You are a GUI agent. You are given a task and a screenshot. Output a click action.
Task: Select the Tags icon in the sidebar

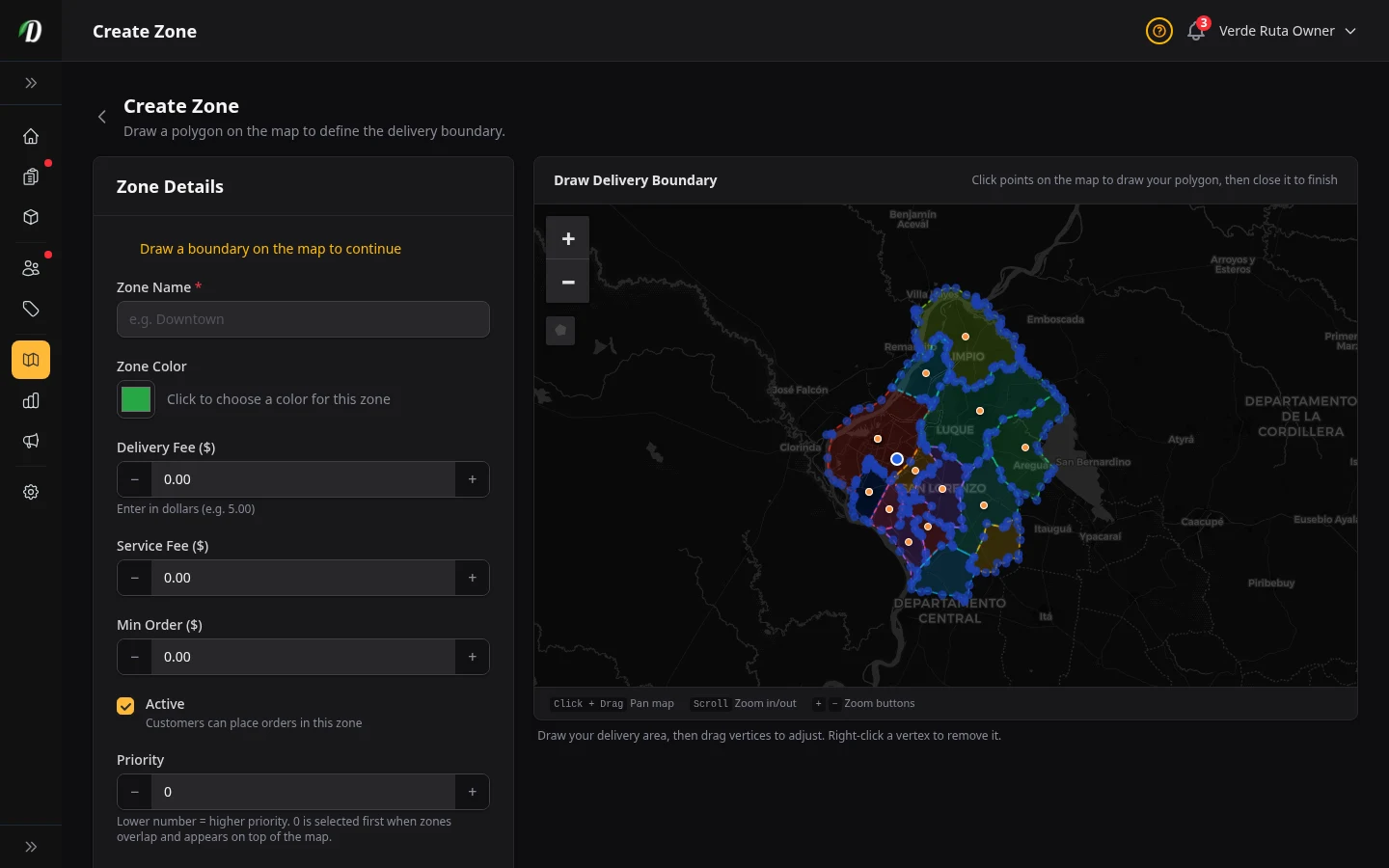pyautogui.click(x=31, y=309)
